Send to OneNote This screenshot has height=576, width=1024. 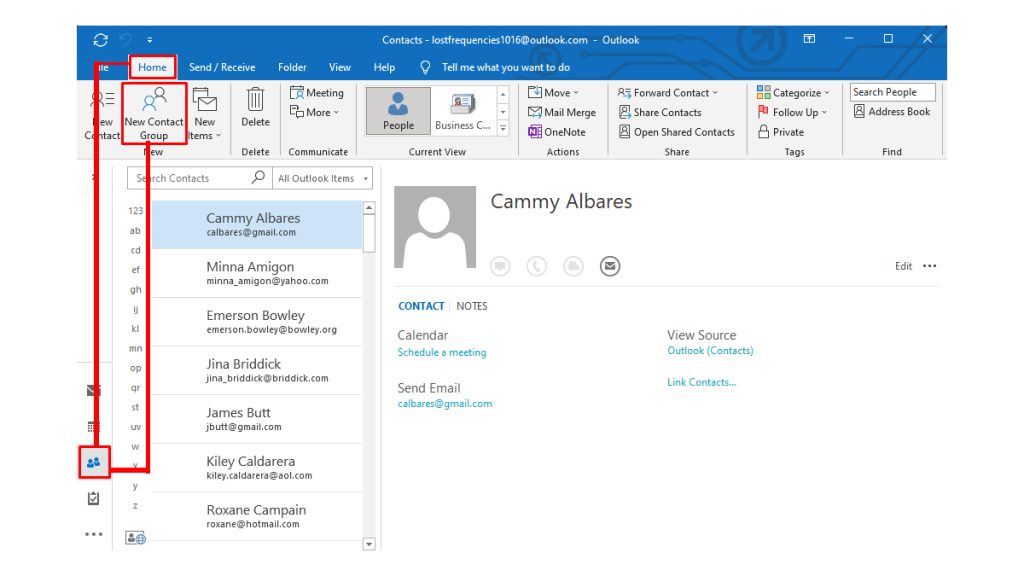pos(557,132)
